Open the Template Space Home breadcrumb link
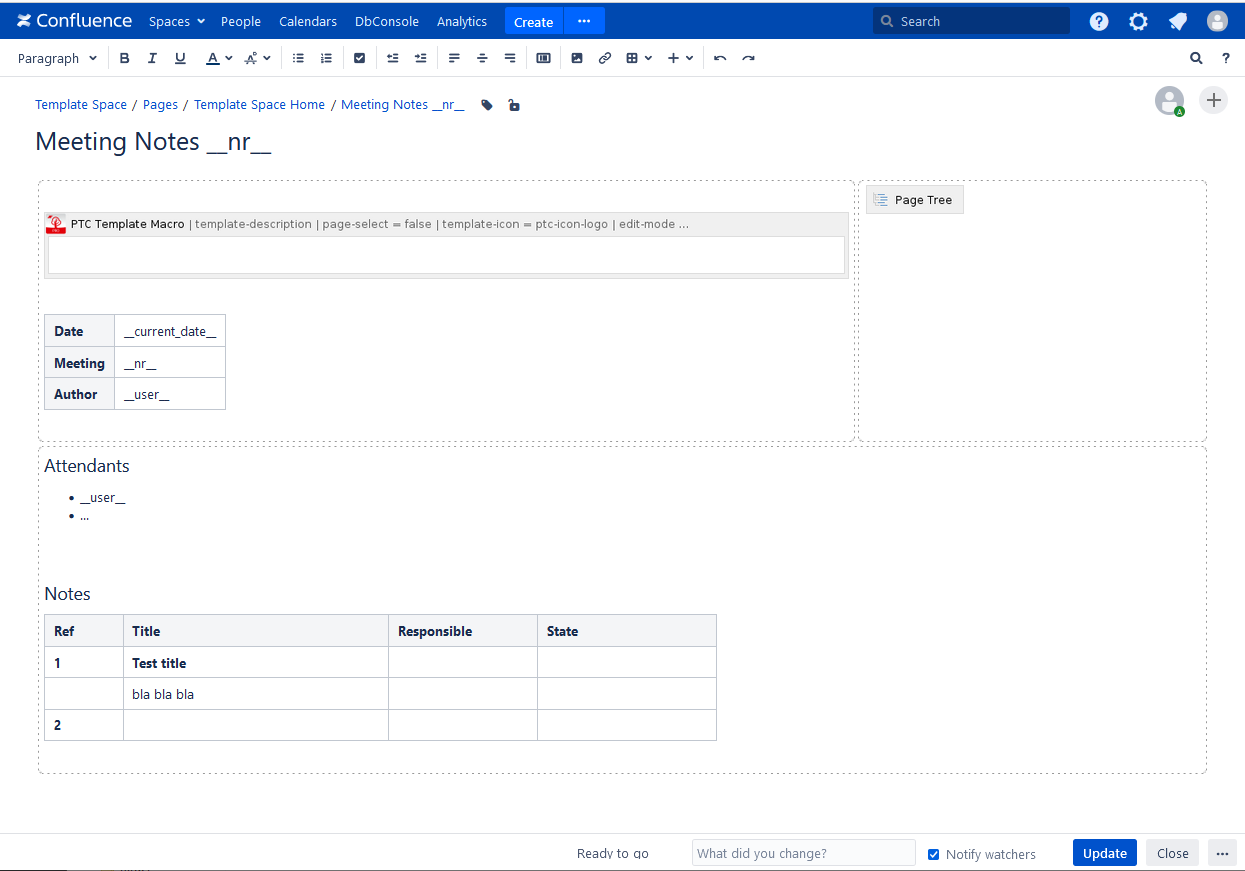1245x871 pixels. [x=259, y=105]
